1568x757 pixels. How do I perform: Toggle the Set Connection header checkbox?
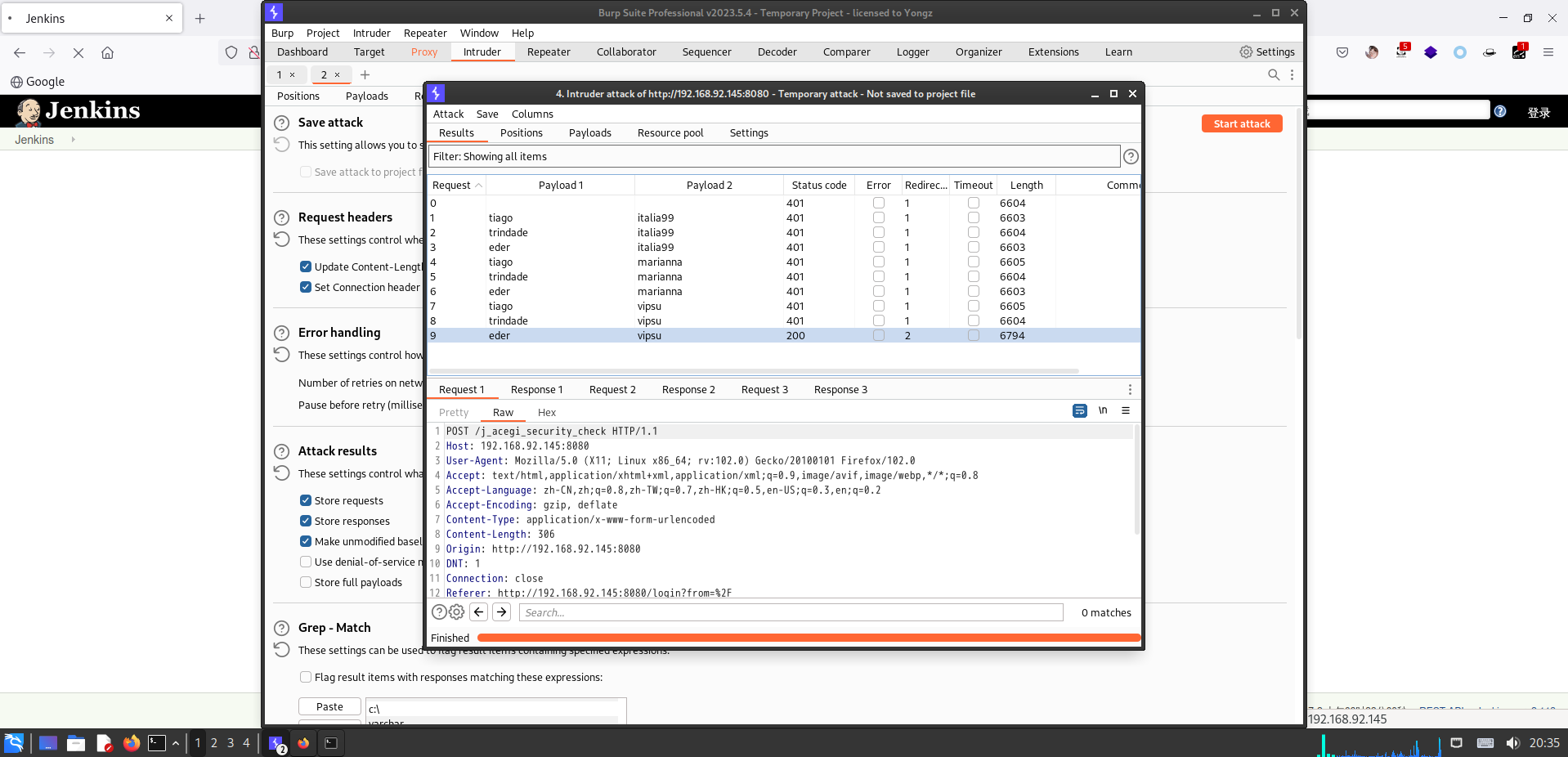(x=306, y=287)
